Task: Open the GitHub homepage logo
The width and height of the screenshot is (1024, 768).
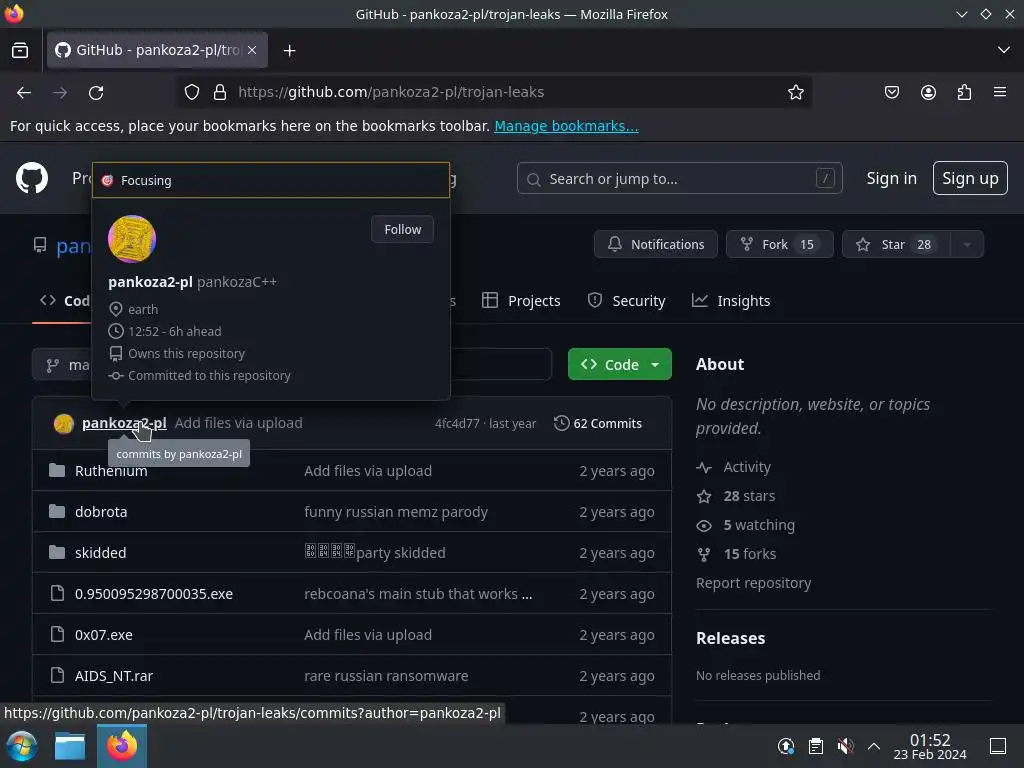Action: coord(31,178)
